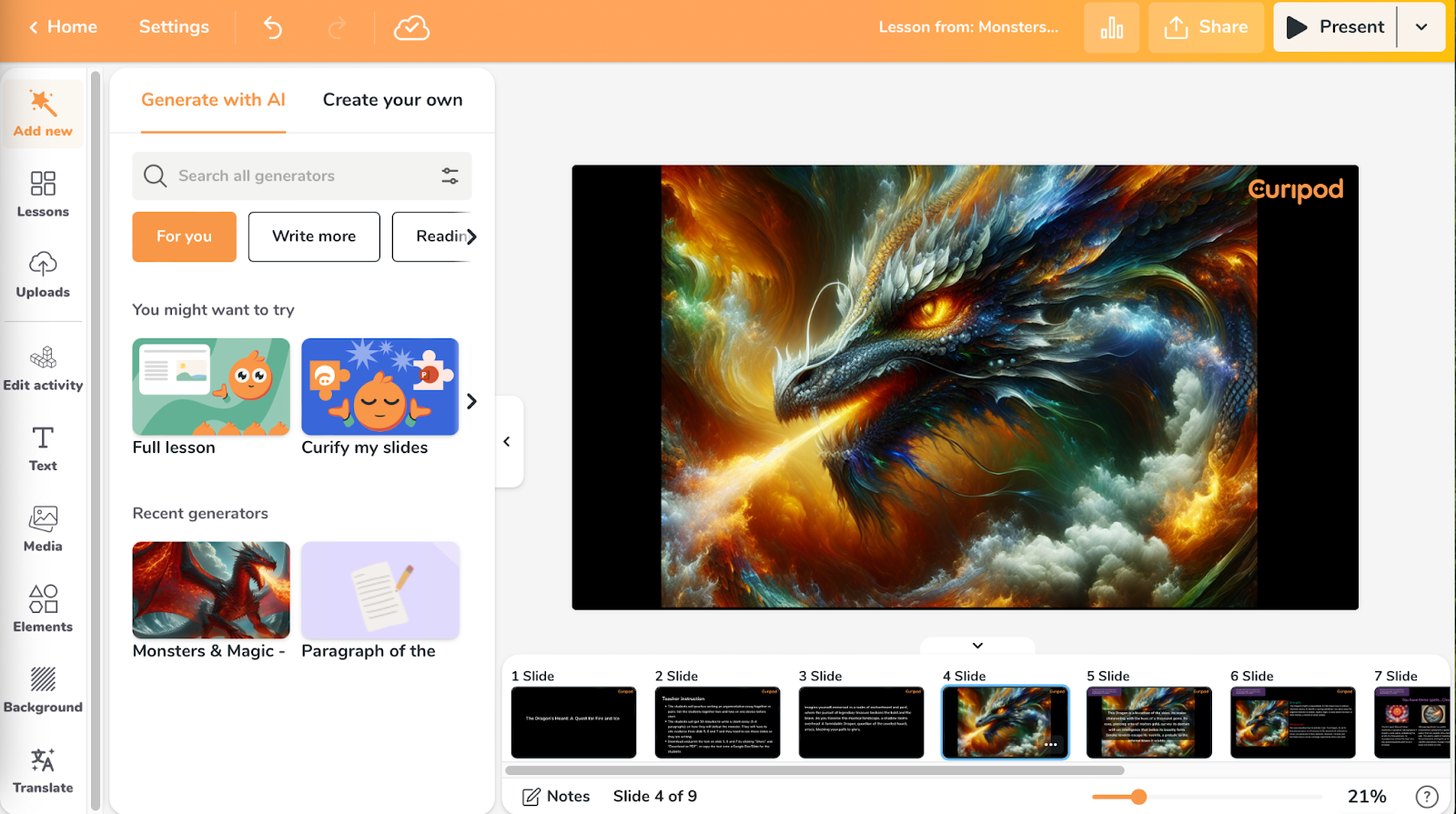This screenshot has height=814, width=1456.
Task: Click the Search all generators field
Action: click(x=302, y=176)
